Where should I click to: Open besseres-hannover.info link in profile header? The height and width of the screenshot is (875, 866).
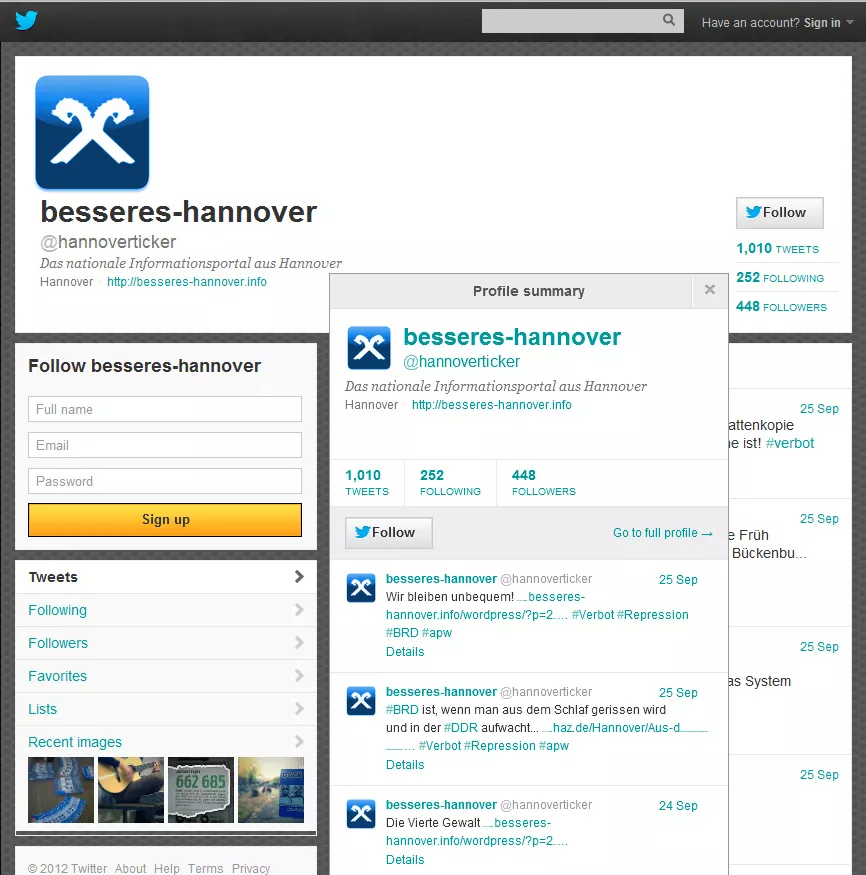(187, 282)
